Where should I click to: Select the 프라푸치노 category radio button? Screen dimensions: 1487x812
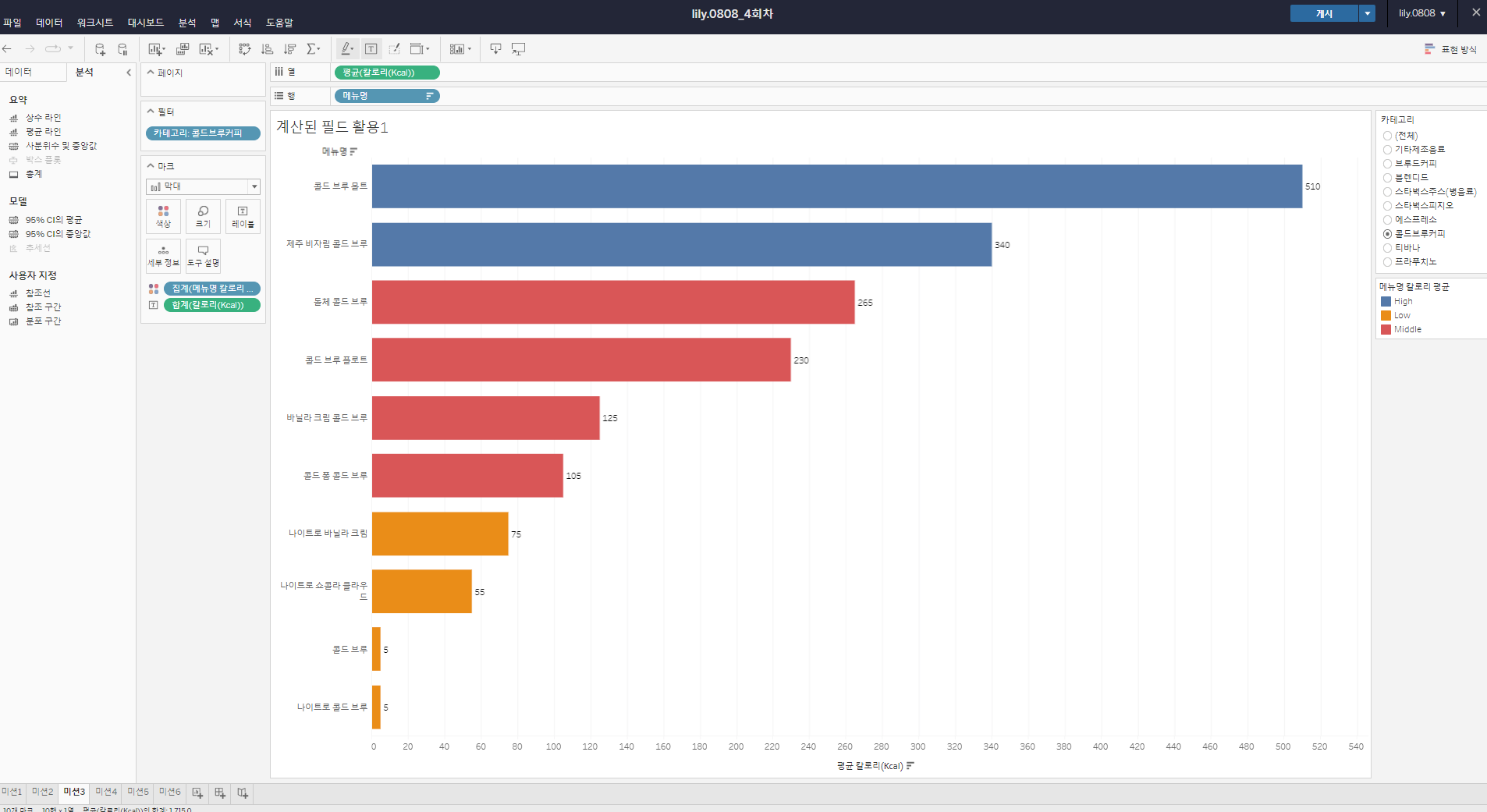coord(1387,262)
